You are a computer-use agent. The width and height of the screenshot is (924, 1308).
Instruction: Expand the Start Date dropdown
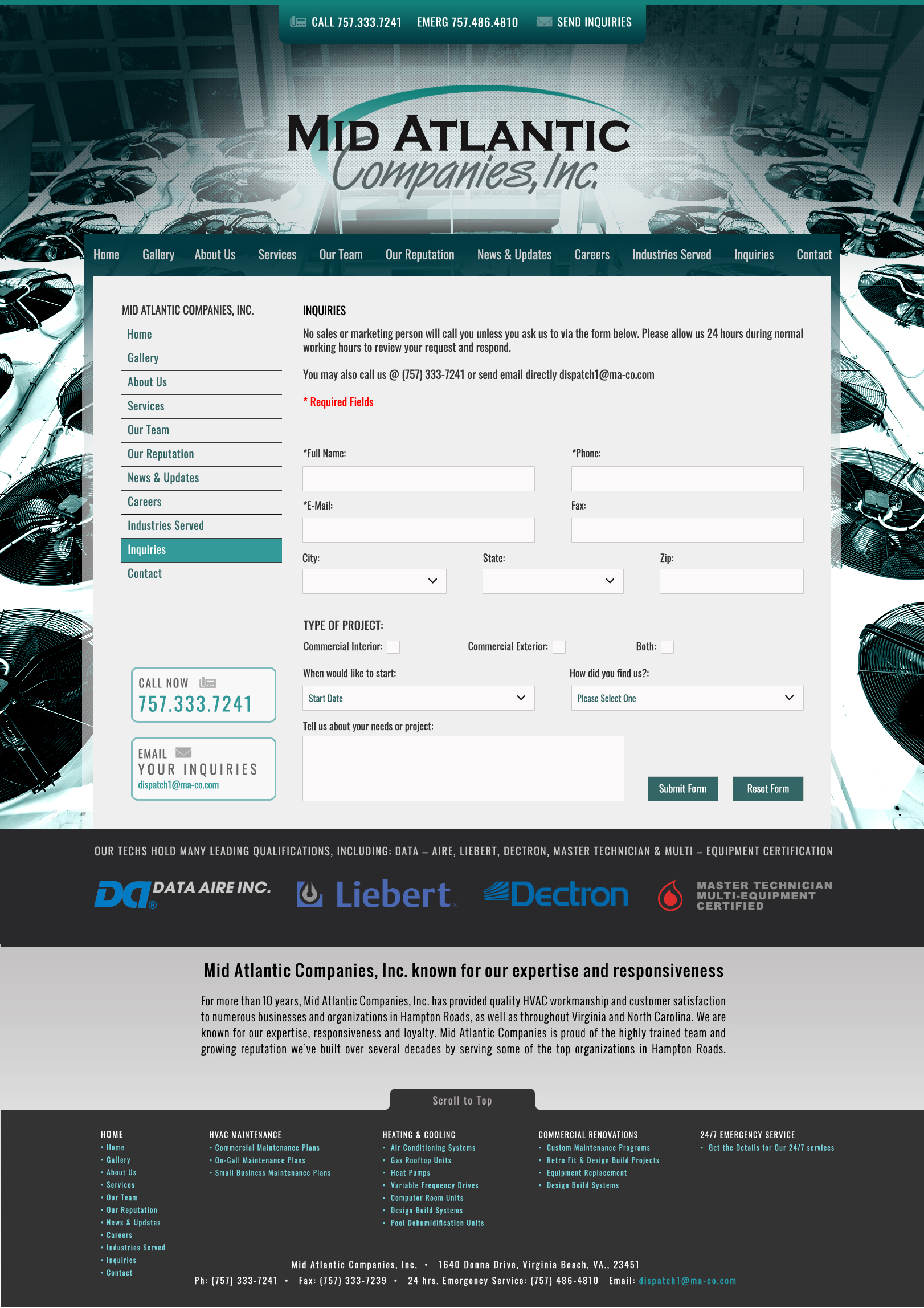point(419,698)
